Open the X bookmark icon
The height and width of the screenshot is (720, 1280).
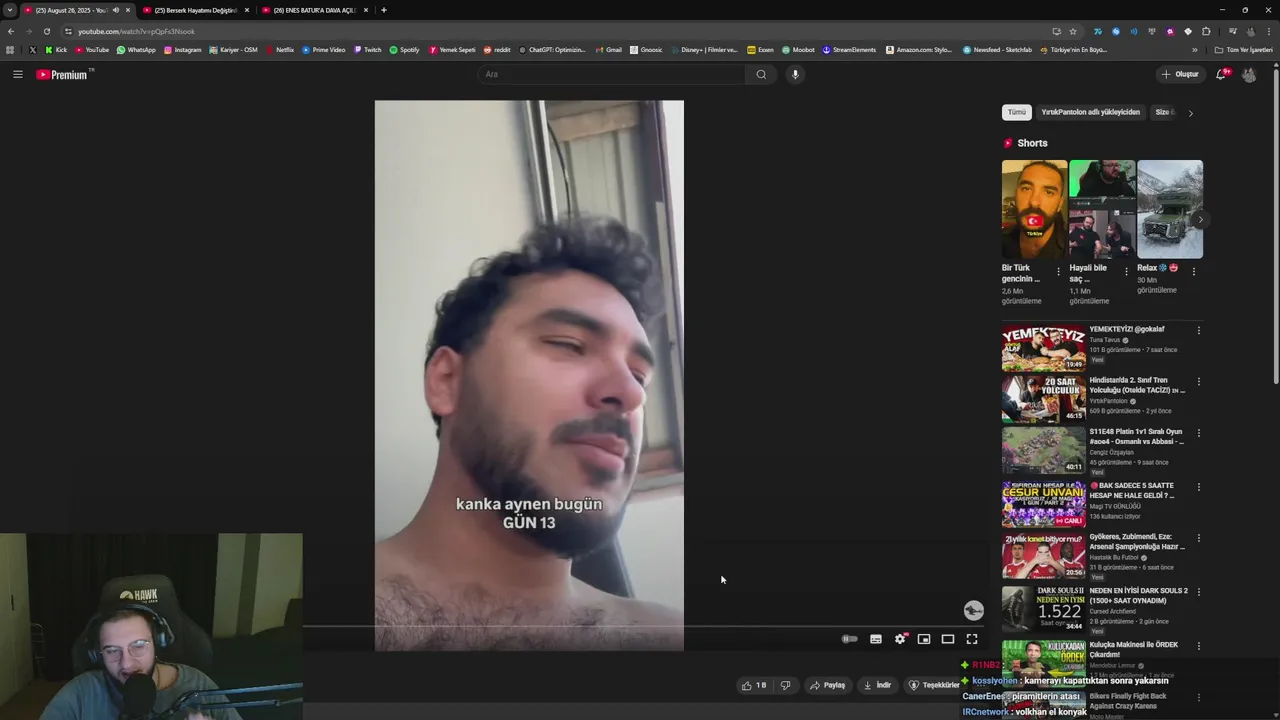point(33,49)
